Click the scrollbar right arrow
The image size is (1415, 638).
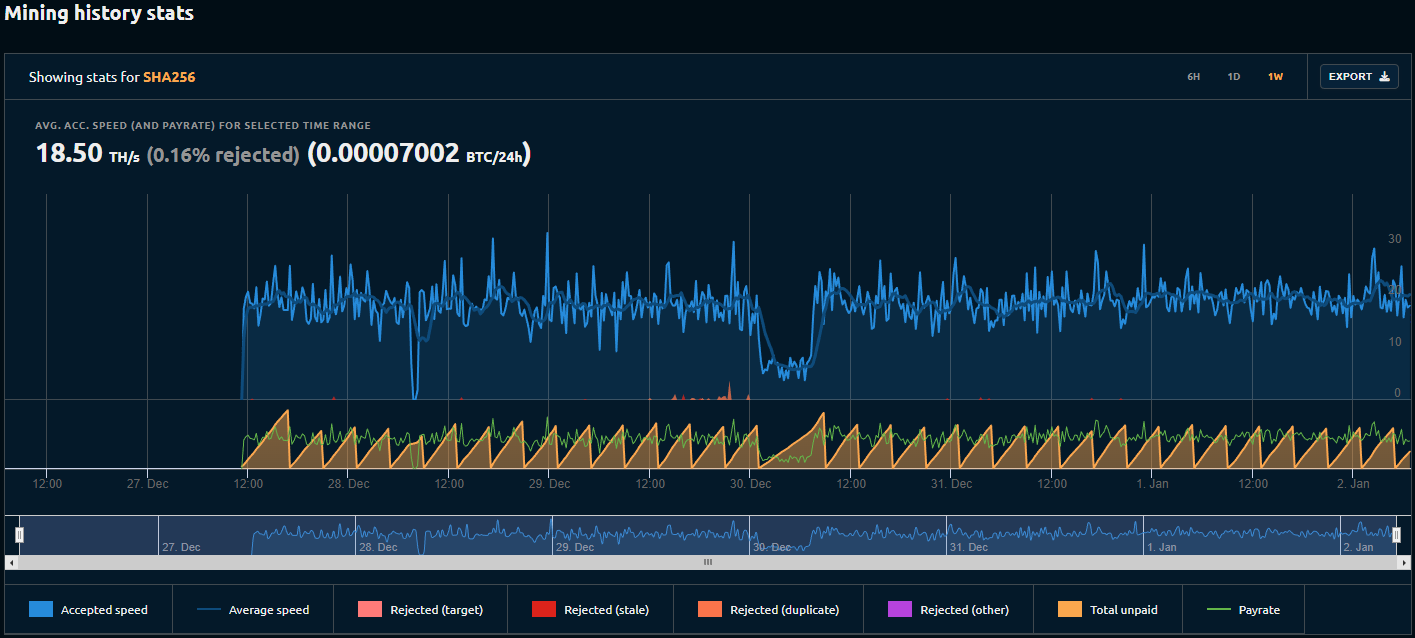pos(1404,563)
